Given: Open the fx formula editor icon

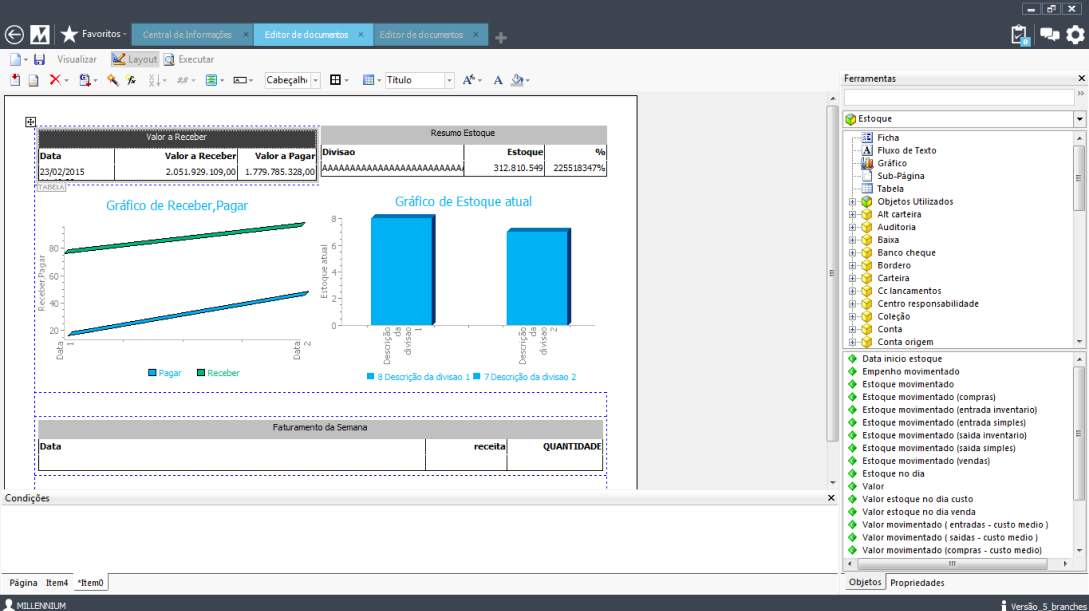Looking at the screenshot, I should click(130, 80).
